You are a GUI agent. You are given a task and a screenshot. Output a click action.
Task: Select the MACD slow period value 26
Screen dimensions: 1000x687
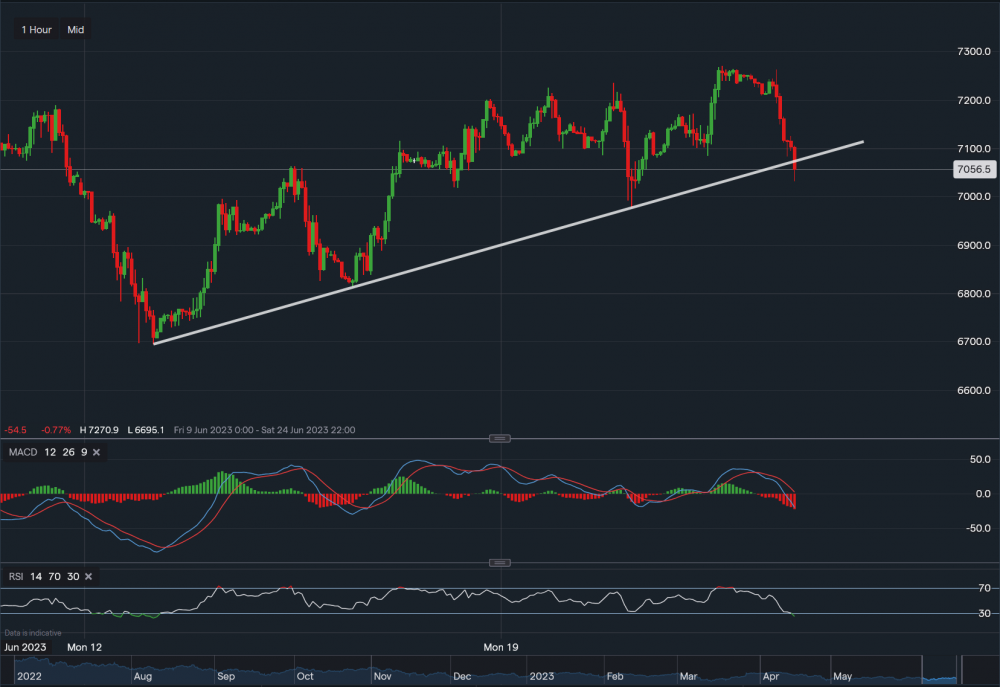(69, 453)
